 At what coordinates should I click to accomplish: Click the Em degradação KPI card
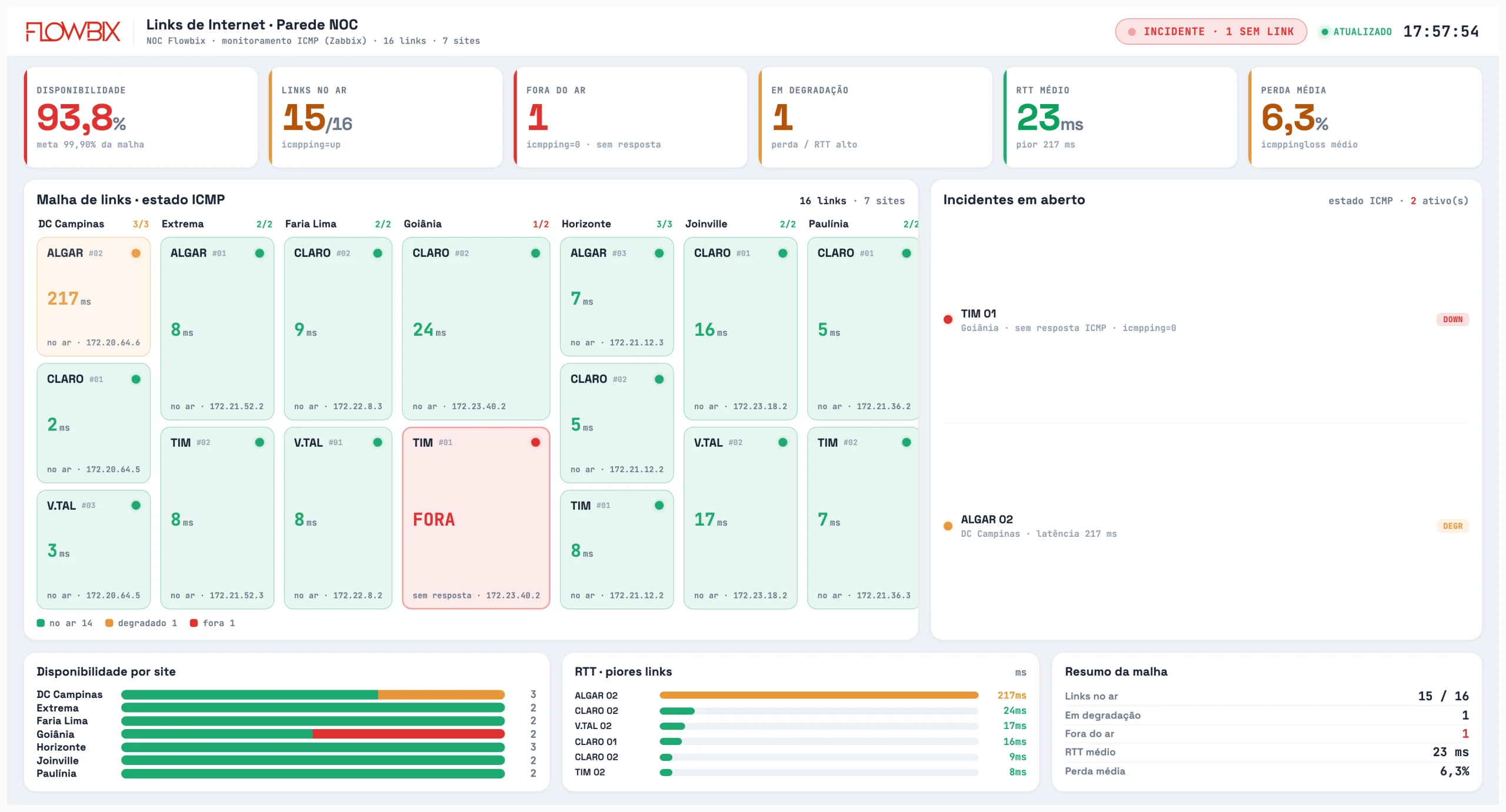(875, 117)
